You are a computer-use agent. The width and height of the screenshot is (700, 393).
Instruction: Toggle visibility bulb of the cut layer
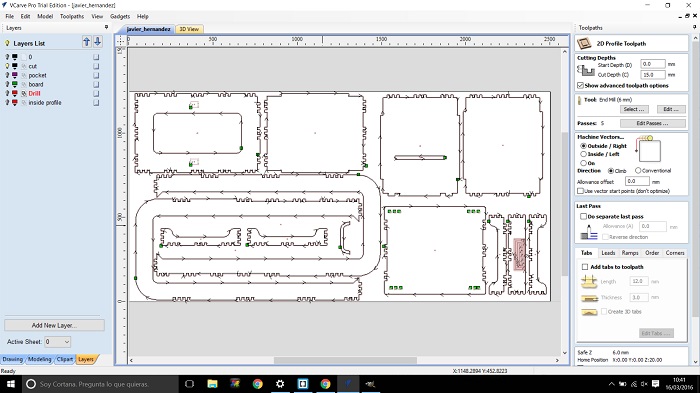coord(7,66)
